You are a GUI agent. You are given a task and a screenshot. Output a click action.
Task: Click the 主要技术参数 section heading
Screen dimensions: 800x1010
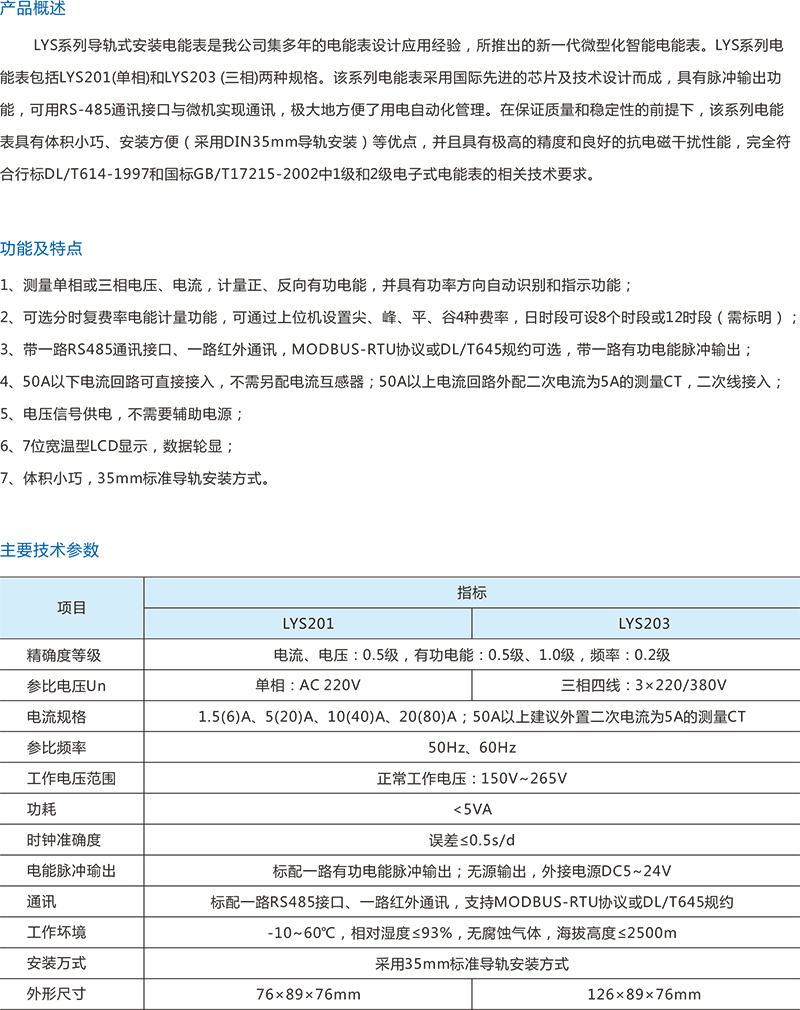49,549
